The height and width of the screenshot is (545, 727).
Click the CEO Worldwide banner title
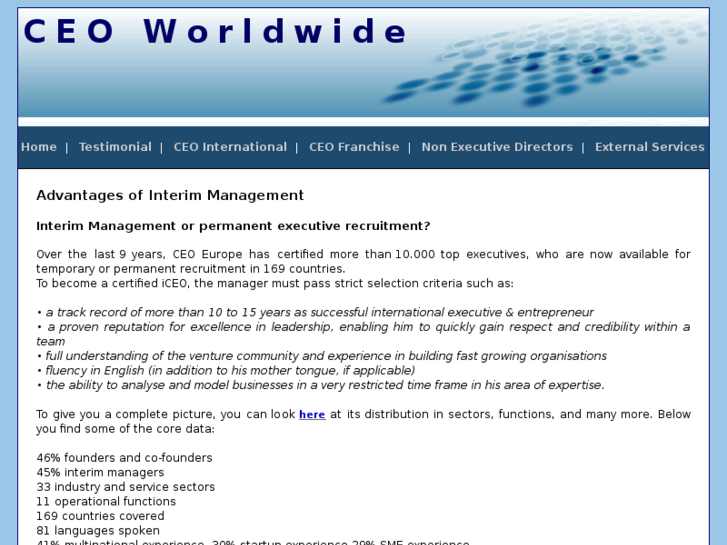tap(215, 32)
